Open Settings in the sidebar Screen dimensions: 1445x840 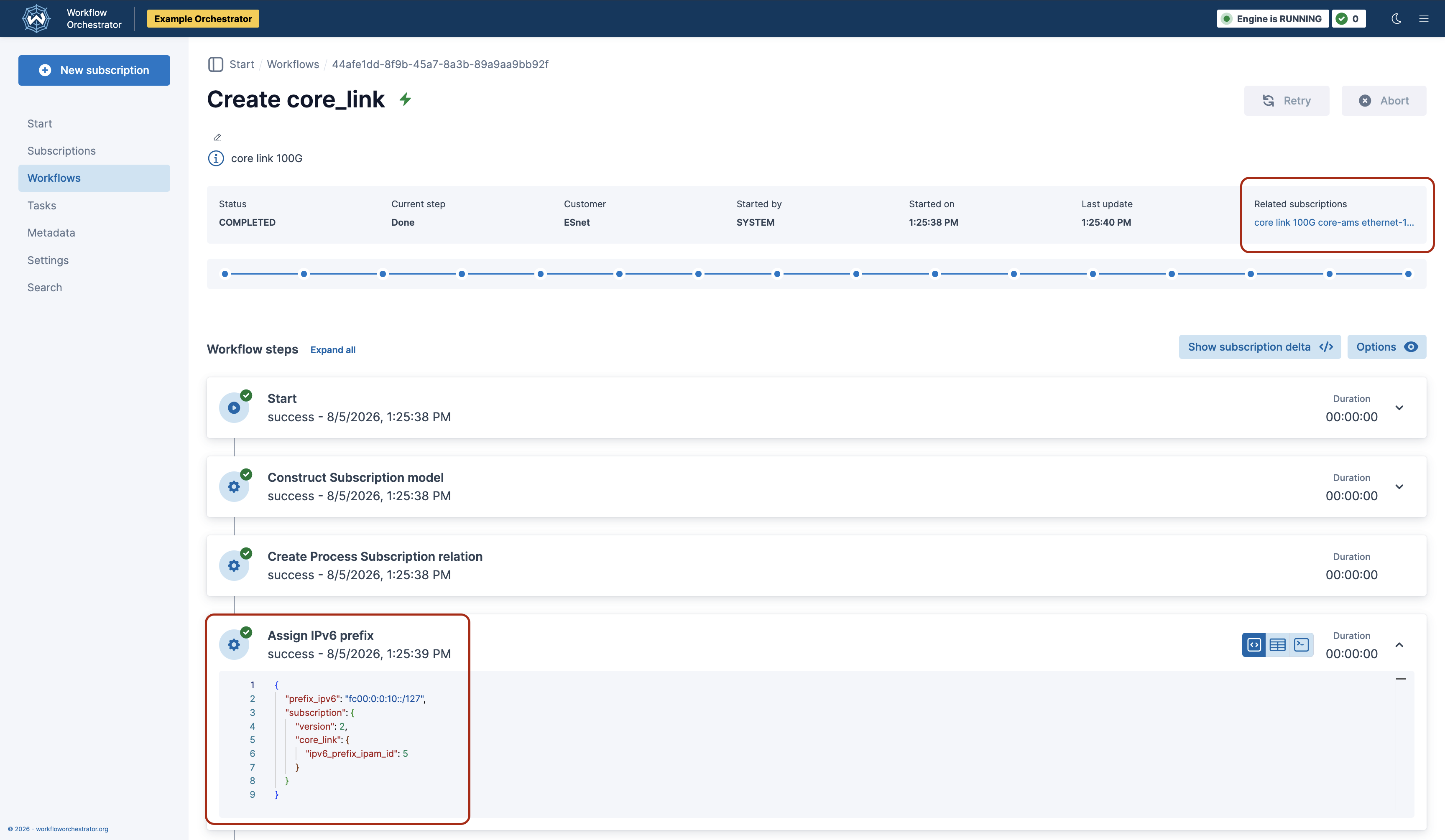[x=48, y=260]
